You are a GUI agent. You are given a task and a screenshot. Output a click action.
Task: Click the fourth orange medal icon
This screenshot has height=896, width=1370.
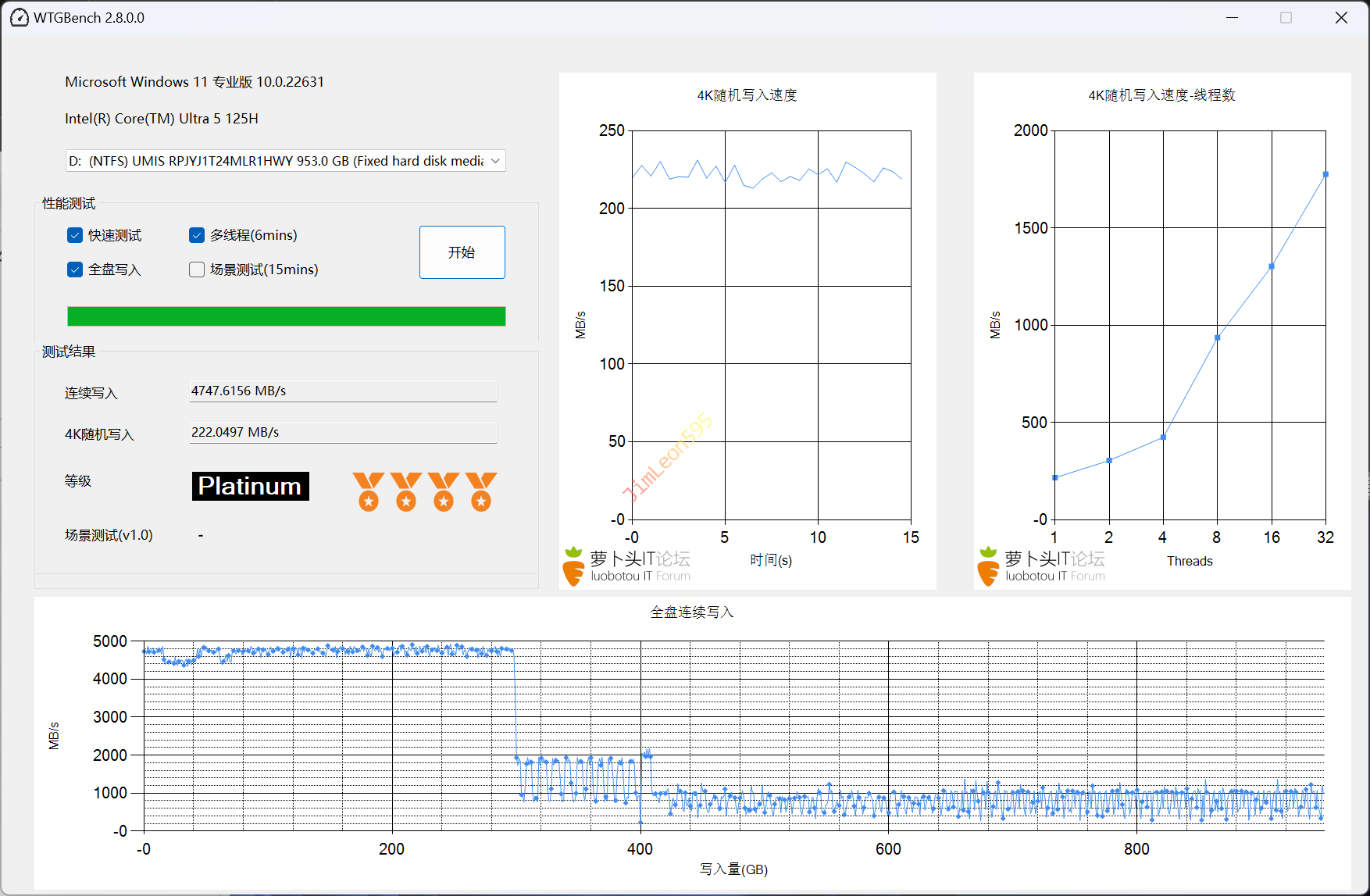[x=480, y=491]
